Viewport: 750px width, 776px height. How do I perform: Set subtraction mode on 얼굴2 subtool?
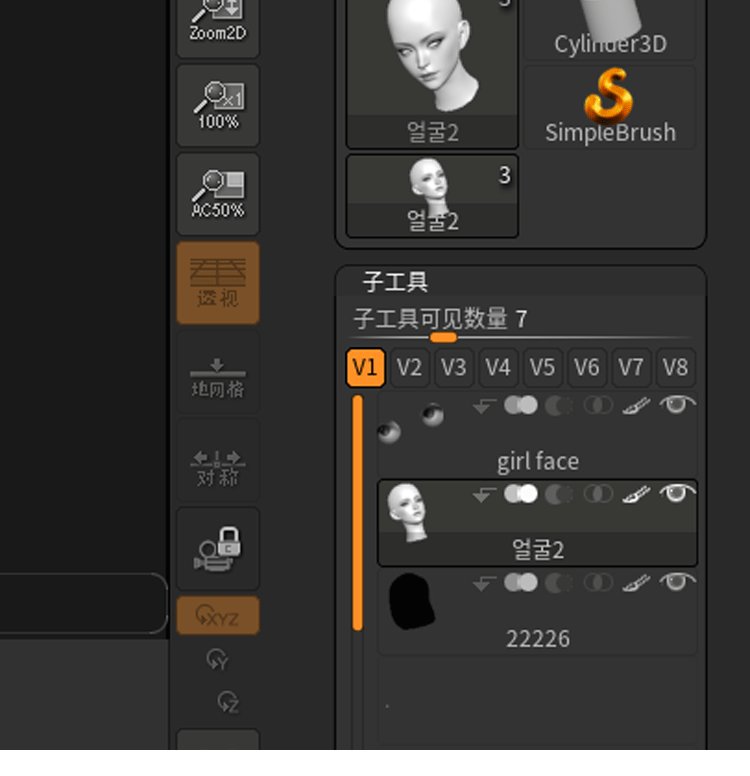pyautogui.click(x=559, y=494)
